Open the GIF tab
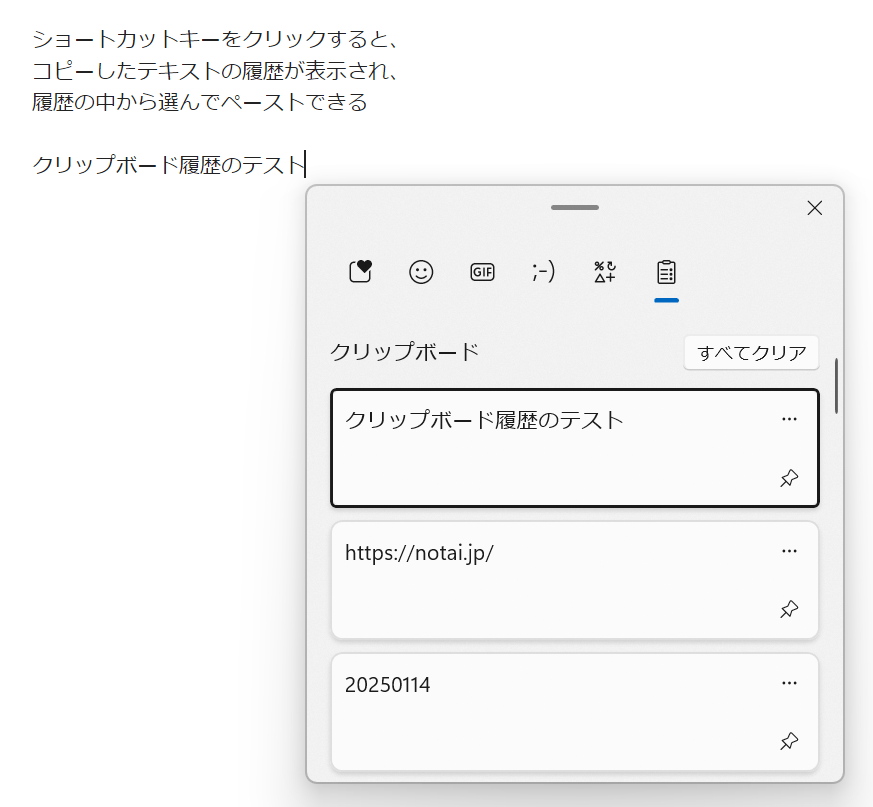Viewport: 873px width, 807px height. (x=482, y=272)
